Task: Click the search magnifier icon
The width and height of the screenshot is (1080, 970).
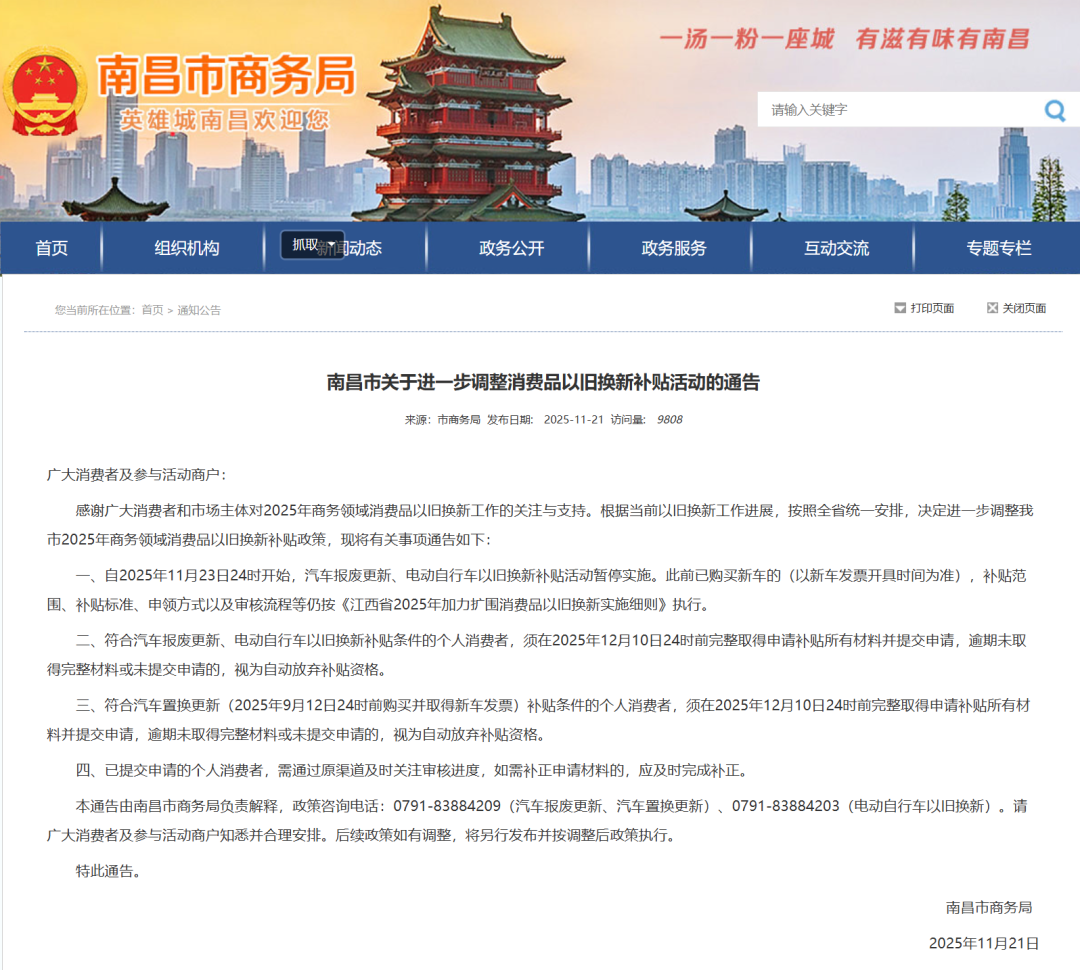Action: [x=1055, y=110]
